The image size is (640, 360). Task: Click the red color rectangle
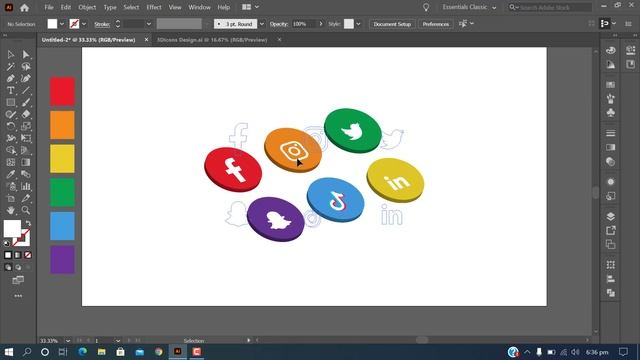62,91
